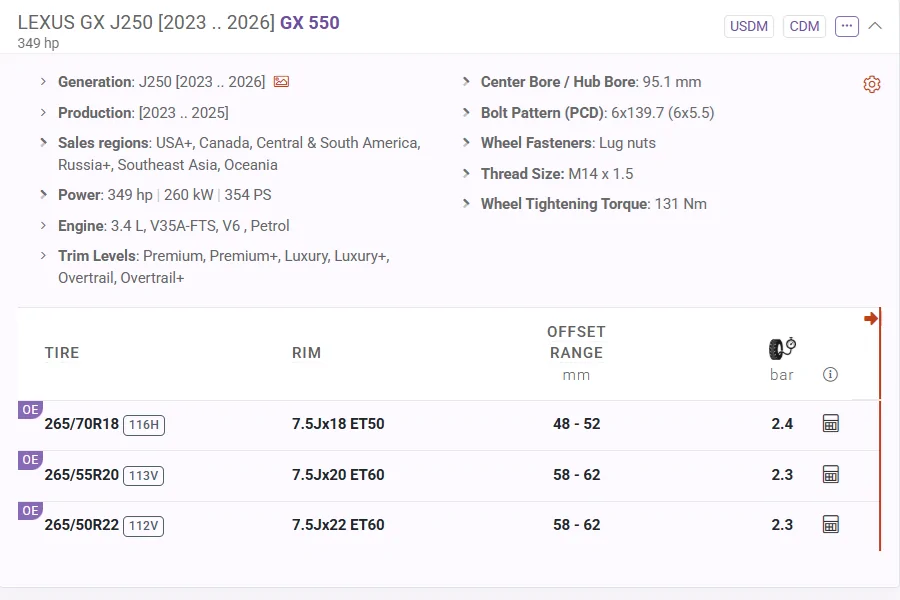Click the red arrow scroll indicator
The image size is (900, 600).
870,319
